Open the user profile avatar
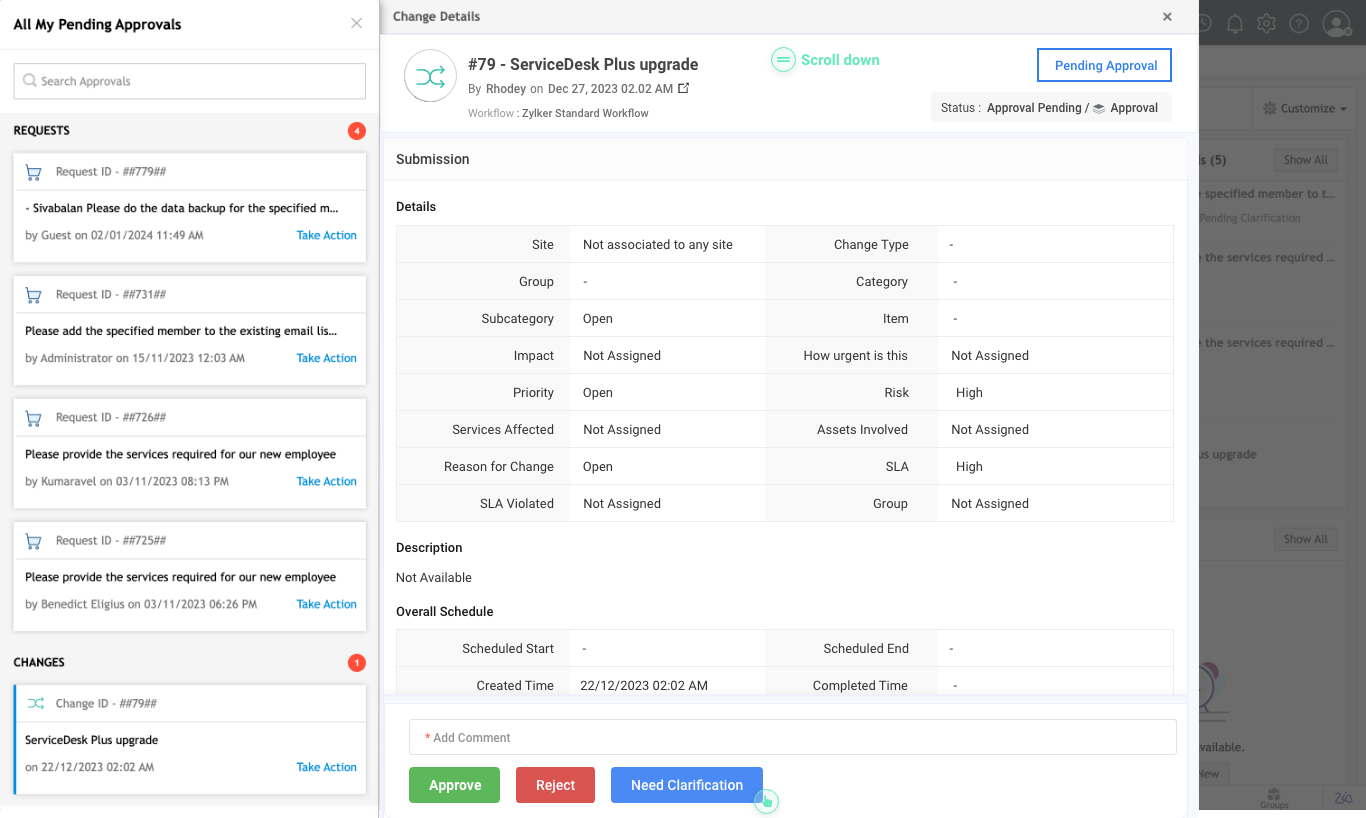Viewport: 1366px width, 818px height. 1336,24
